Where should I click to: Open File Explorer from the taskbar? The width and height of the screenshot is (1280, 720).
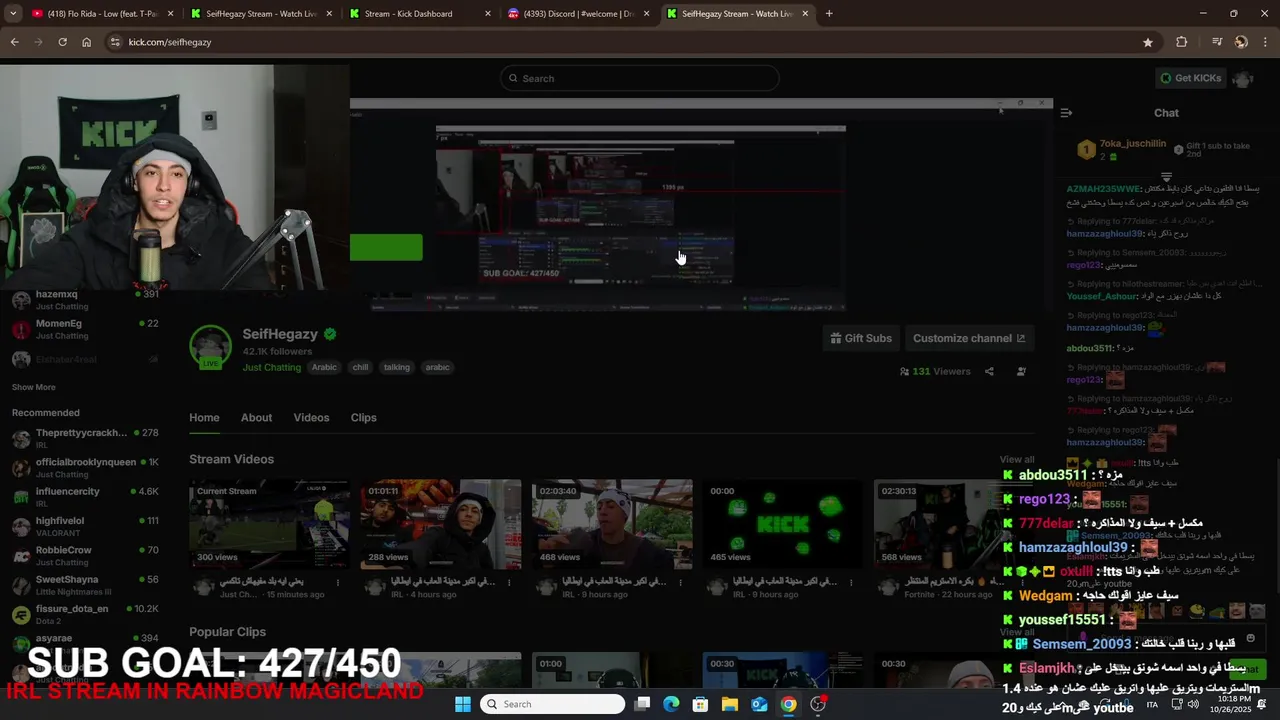[730, 704]
